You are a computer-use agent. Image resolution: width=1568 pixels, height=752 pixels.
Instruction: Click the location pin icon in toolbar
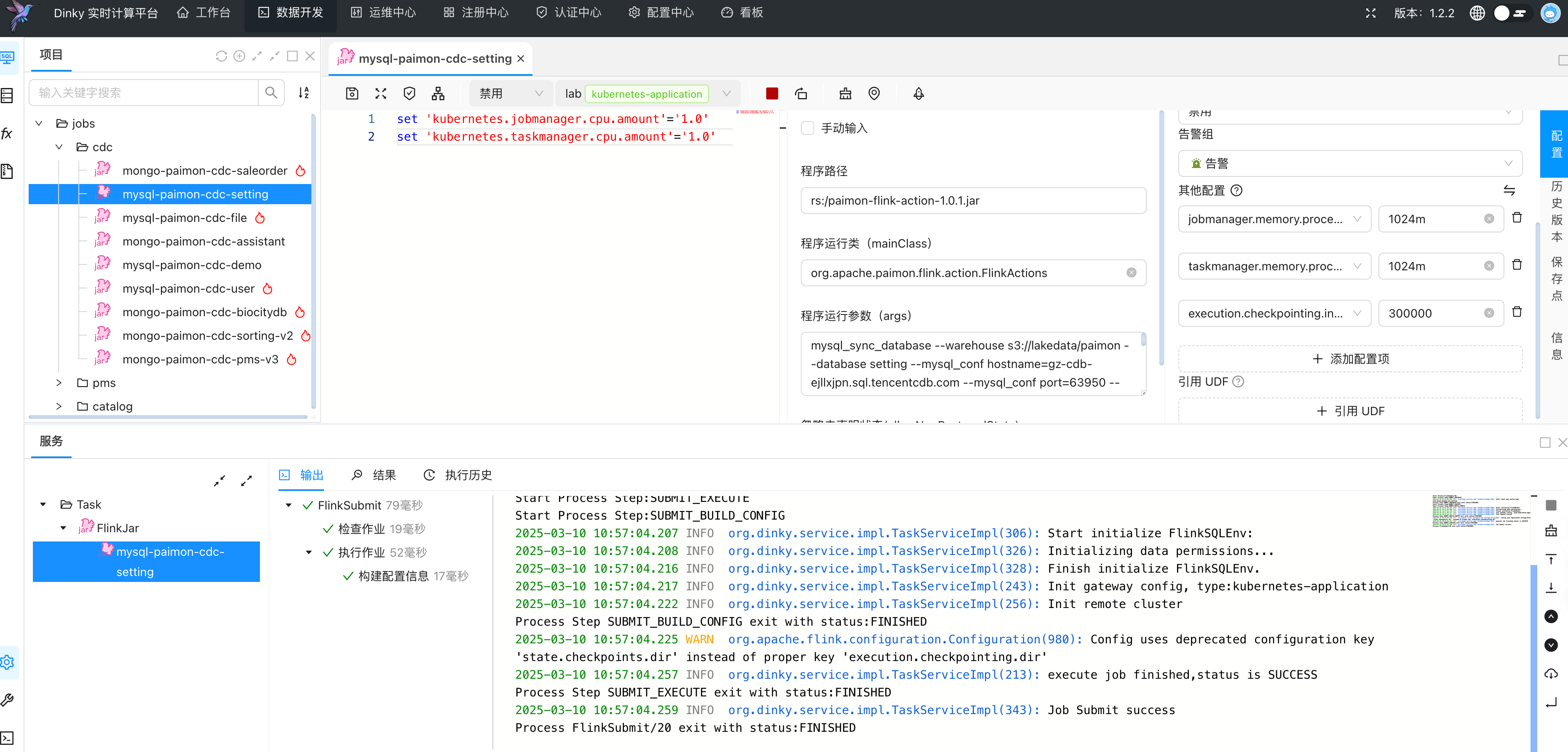[874, 94]
